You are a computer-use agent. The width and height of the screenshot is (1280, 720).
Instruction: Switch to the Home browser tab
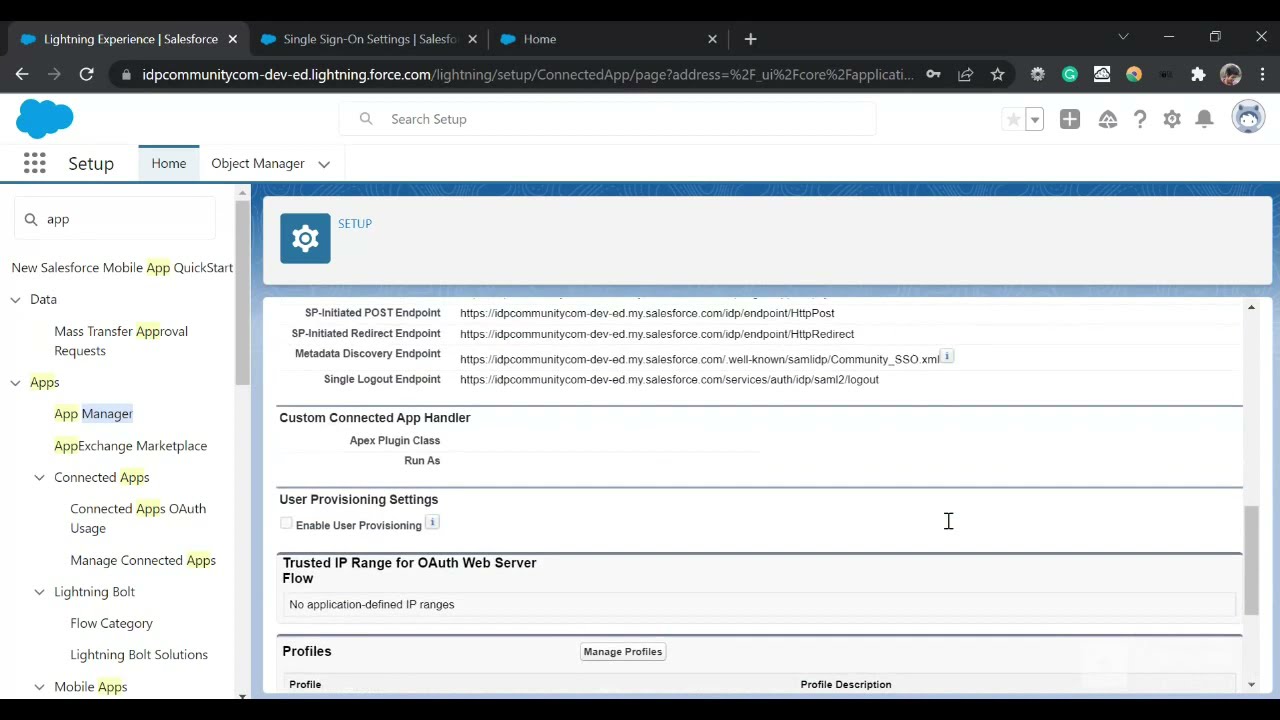608,39
